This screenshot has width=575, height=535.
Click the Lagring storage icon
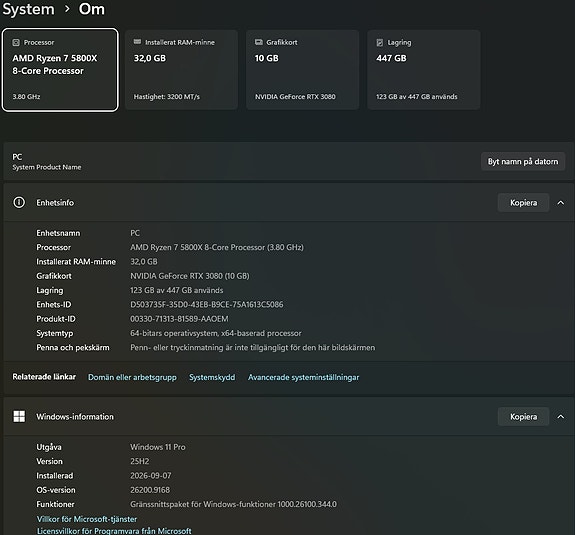pos(380,43)
